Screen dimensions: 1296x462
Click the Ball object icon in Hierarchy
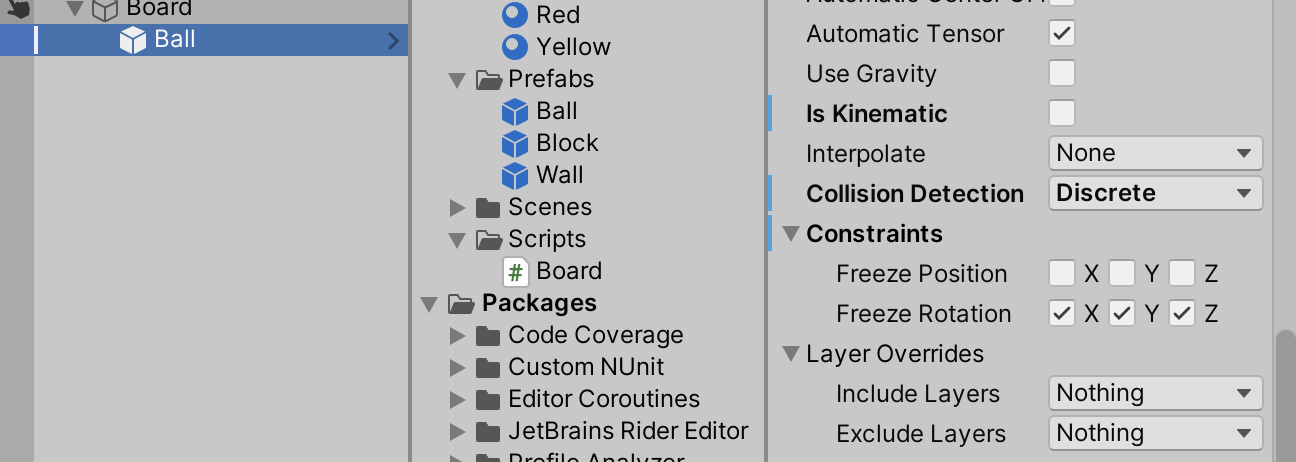tap(133, 40)
